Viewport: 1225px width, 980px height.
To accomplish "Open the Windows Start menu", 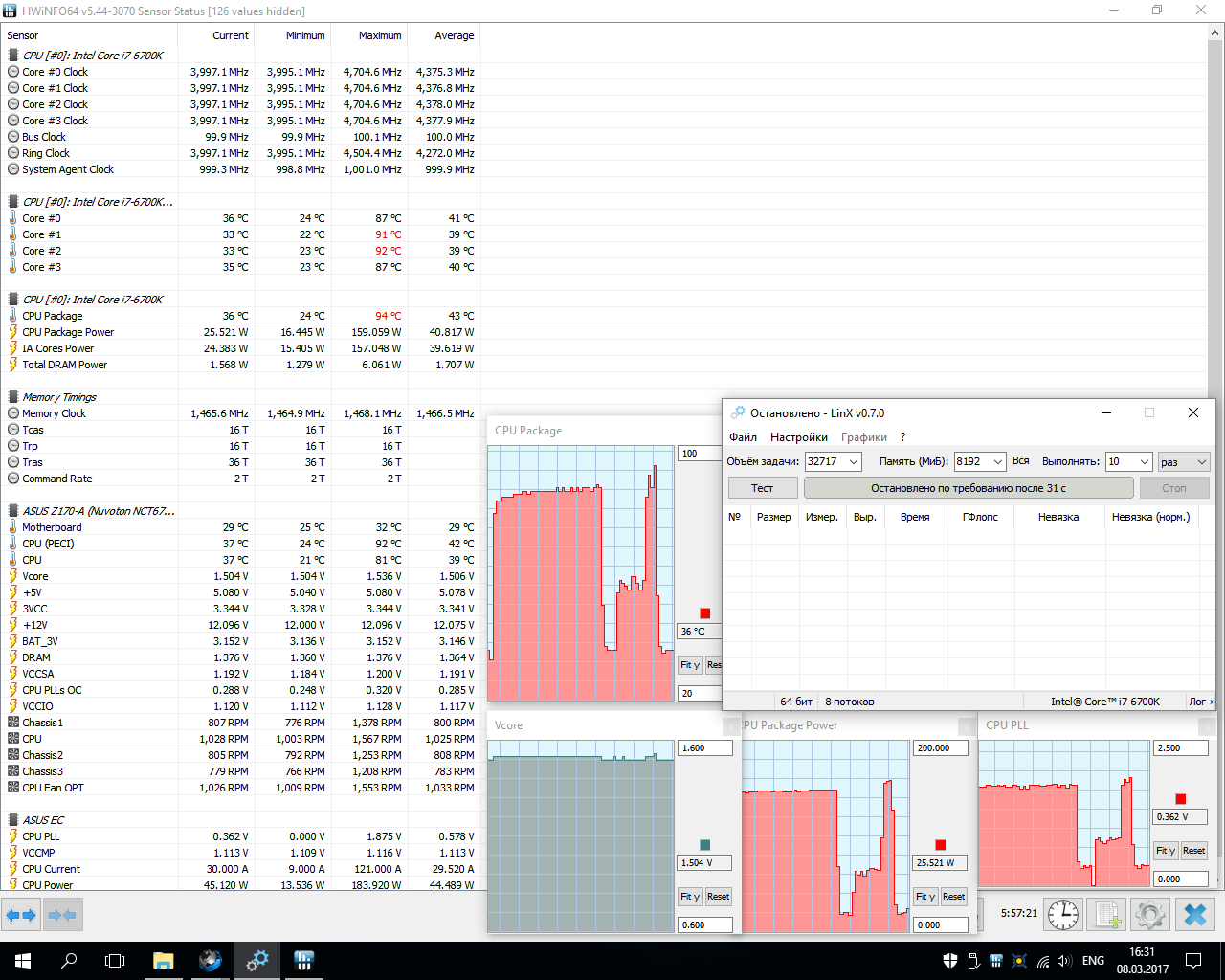I will 23,961.
